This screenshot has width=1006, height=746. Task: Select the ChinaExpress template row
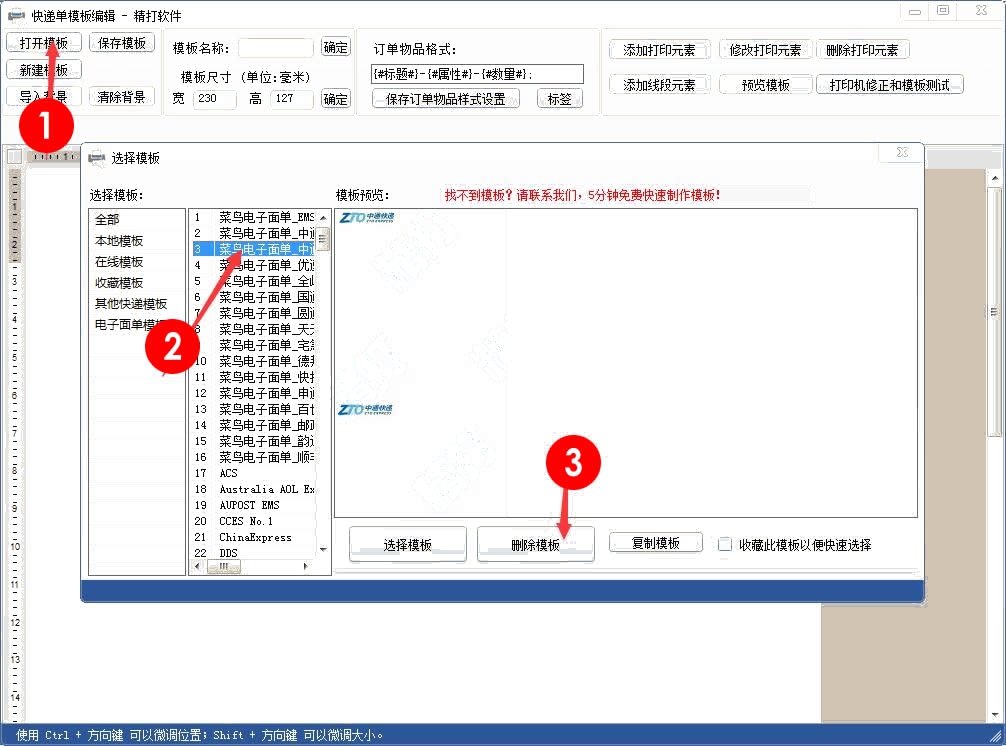point(256,537)
